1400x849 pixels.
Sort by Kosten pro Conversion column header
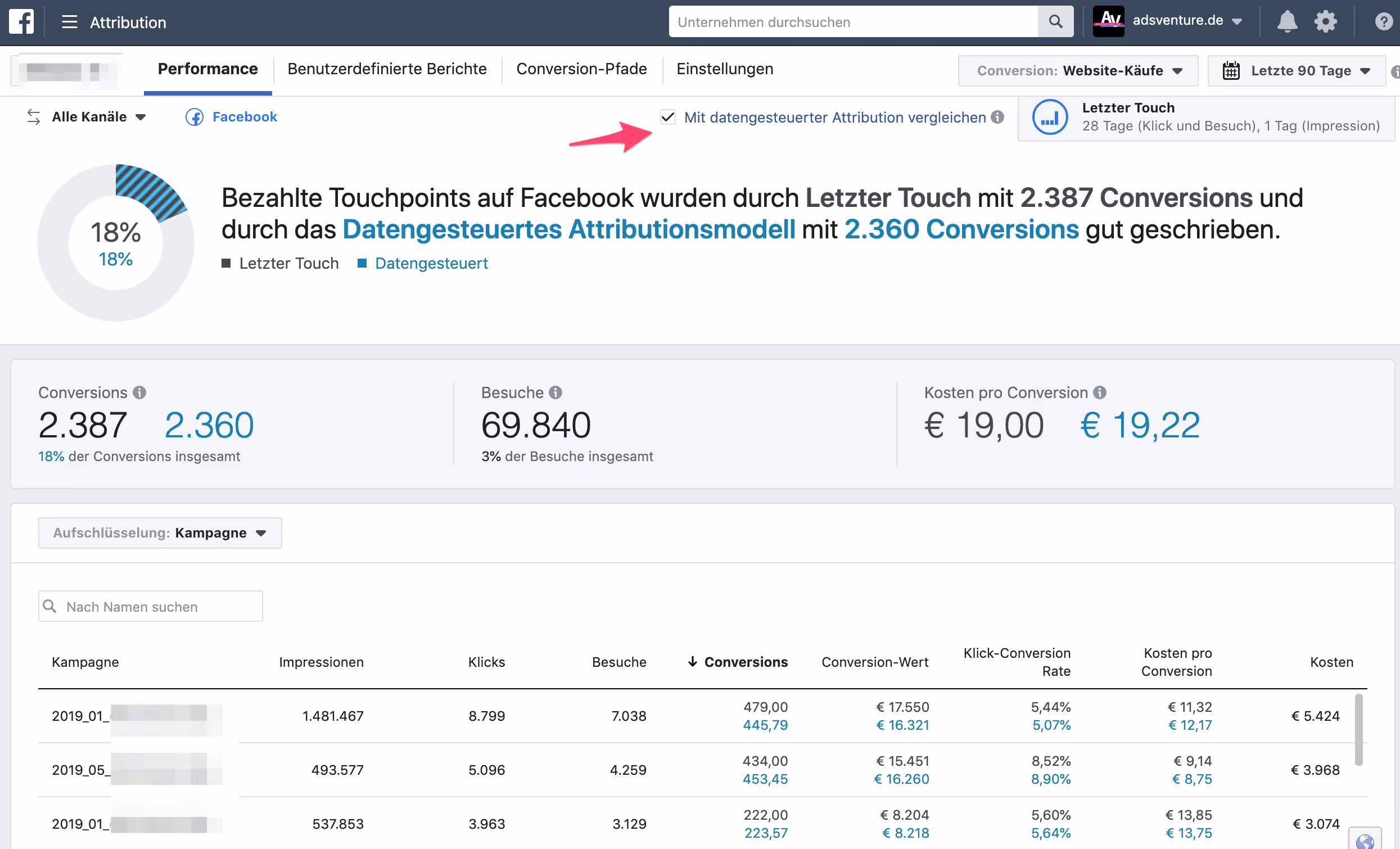click(1176, 661)
